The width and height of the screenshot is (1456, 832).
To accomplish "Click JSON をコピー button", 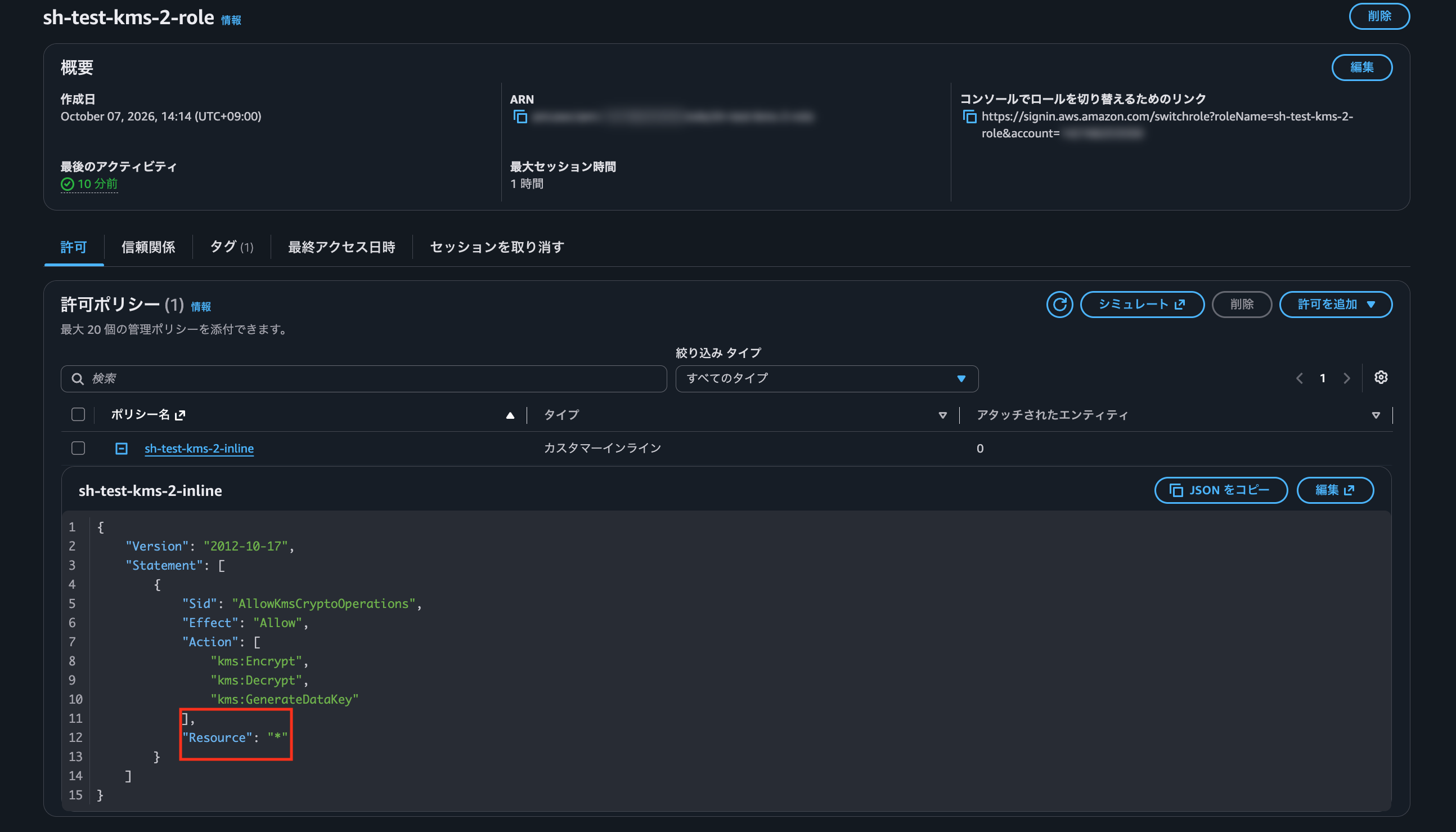I will 1221,490.
